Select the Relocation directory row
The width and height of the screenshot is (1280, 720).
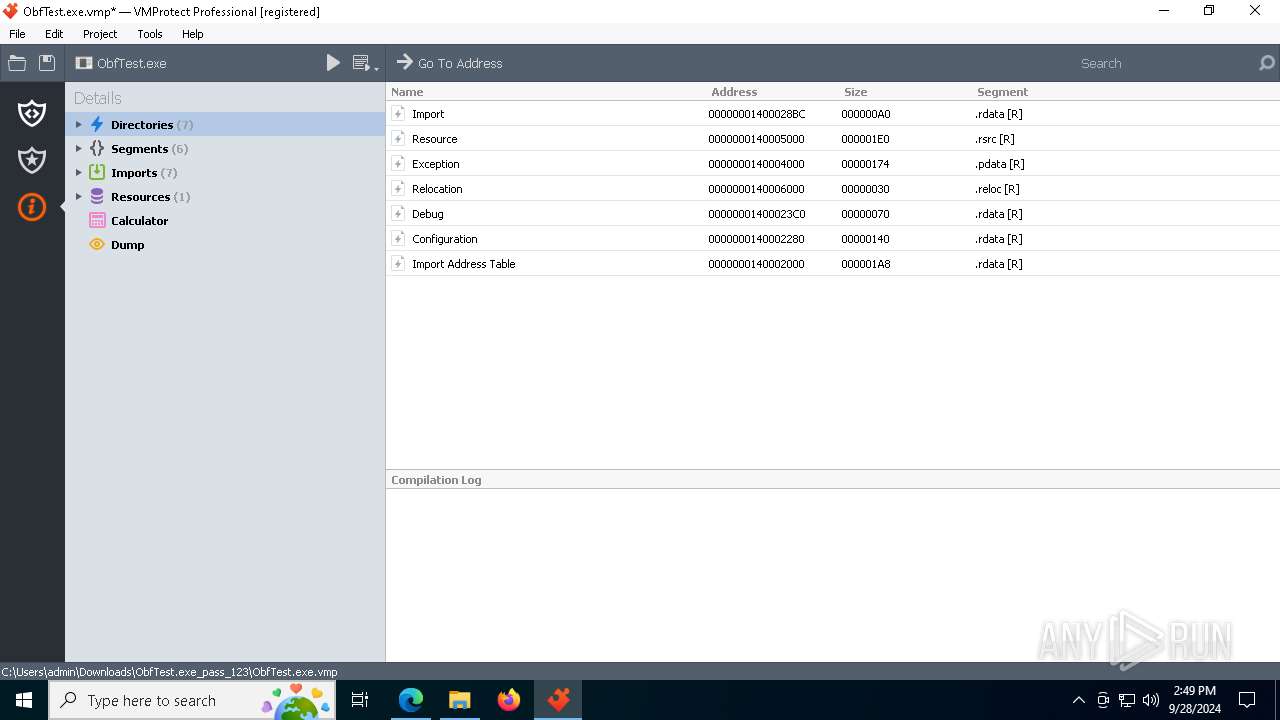[x=833, y=189]
